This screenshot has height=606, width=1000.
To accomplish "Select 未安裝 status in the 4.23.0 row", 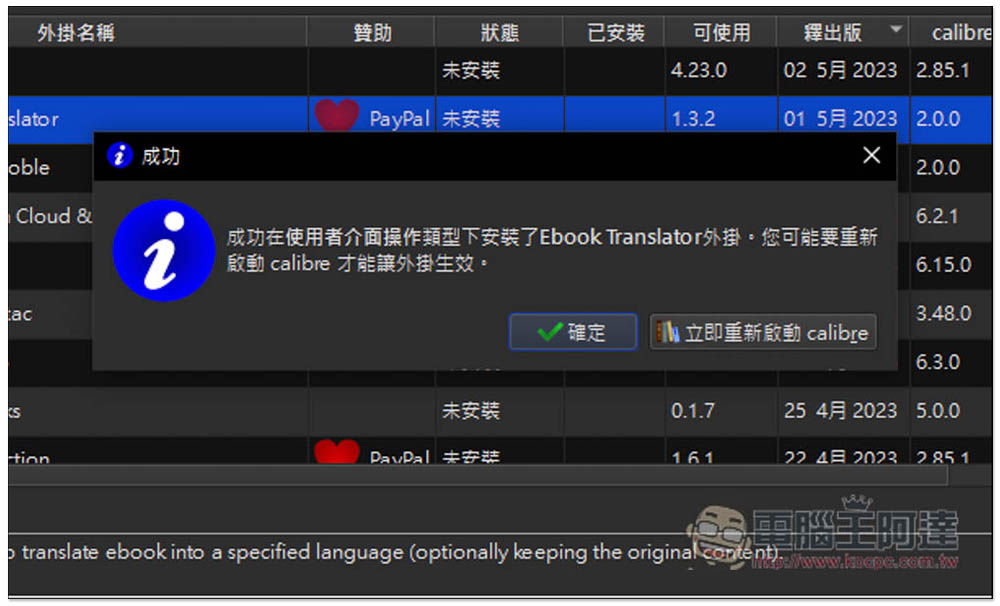I will [x=499, y=70].
